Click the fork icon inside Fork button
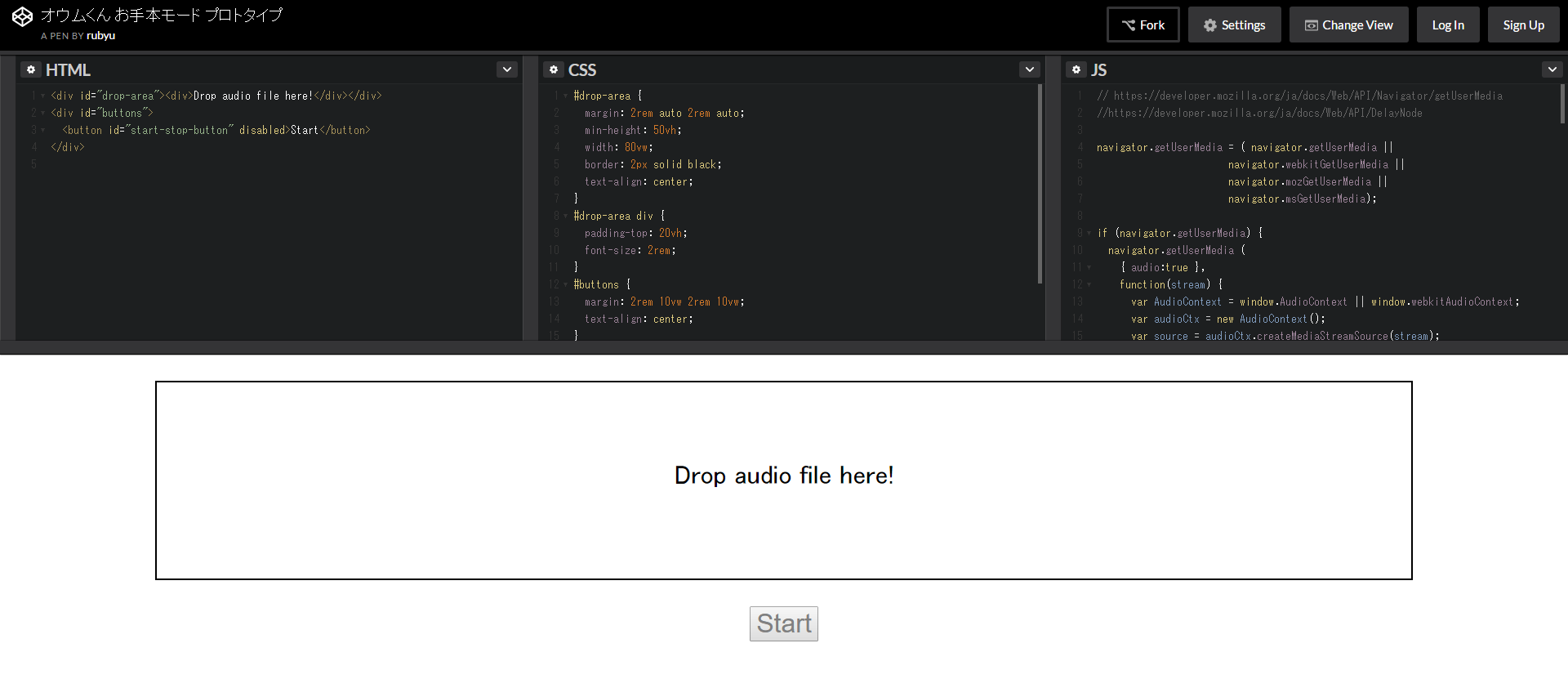The height and width of the screenshot is (679, 1568). [1129, 25]
